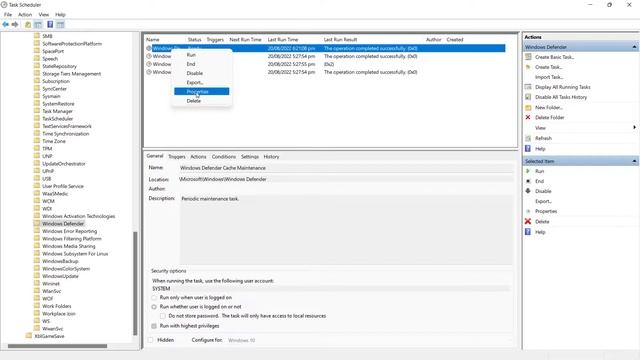Open the File menu

click(8, 14)
